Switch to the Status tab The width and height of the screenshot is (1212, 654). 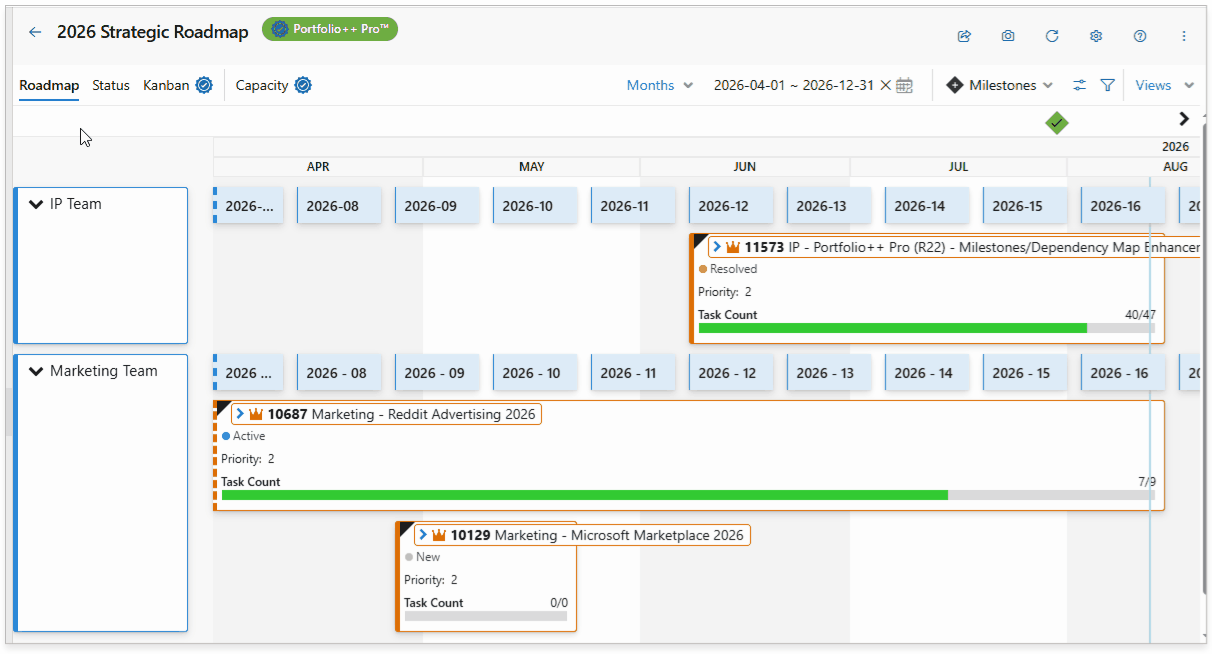pos(111,85)
